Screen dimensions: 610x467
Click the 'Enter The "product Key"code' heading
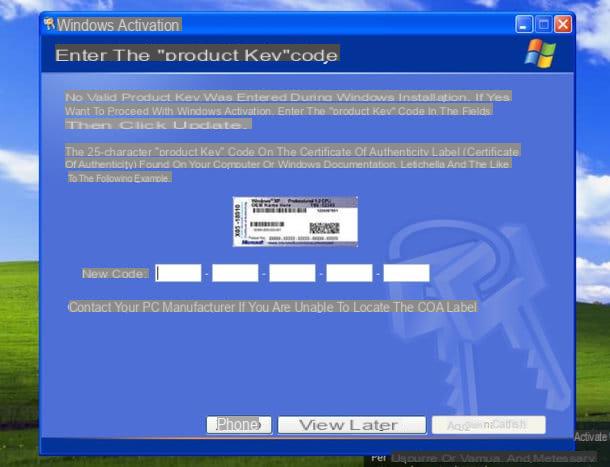pos(197,54)
